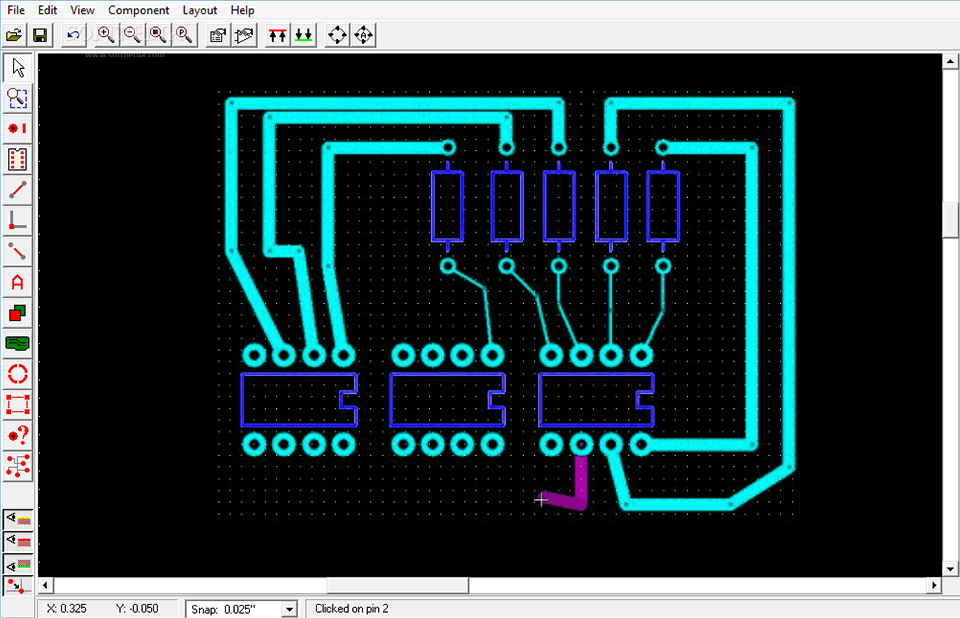The height and width of the screenshot is (618, 960).
Task: Click the zoom in magnifier
Action: pos(106,35)
